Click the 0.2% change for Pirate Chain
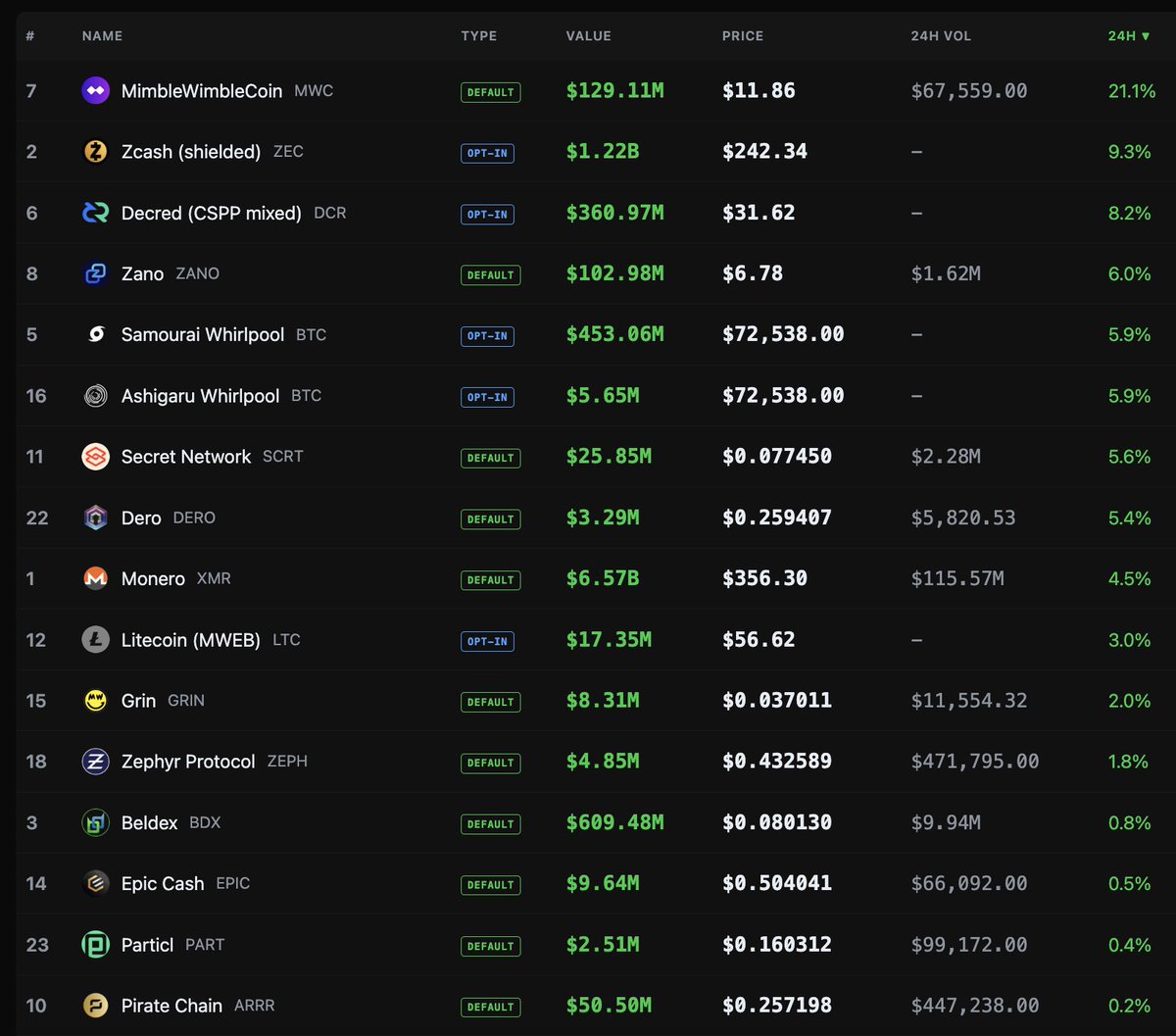Image resolution: width=1176 pixels, height=1036 pixels. coord(1129,1006)
